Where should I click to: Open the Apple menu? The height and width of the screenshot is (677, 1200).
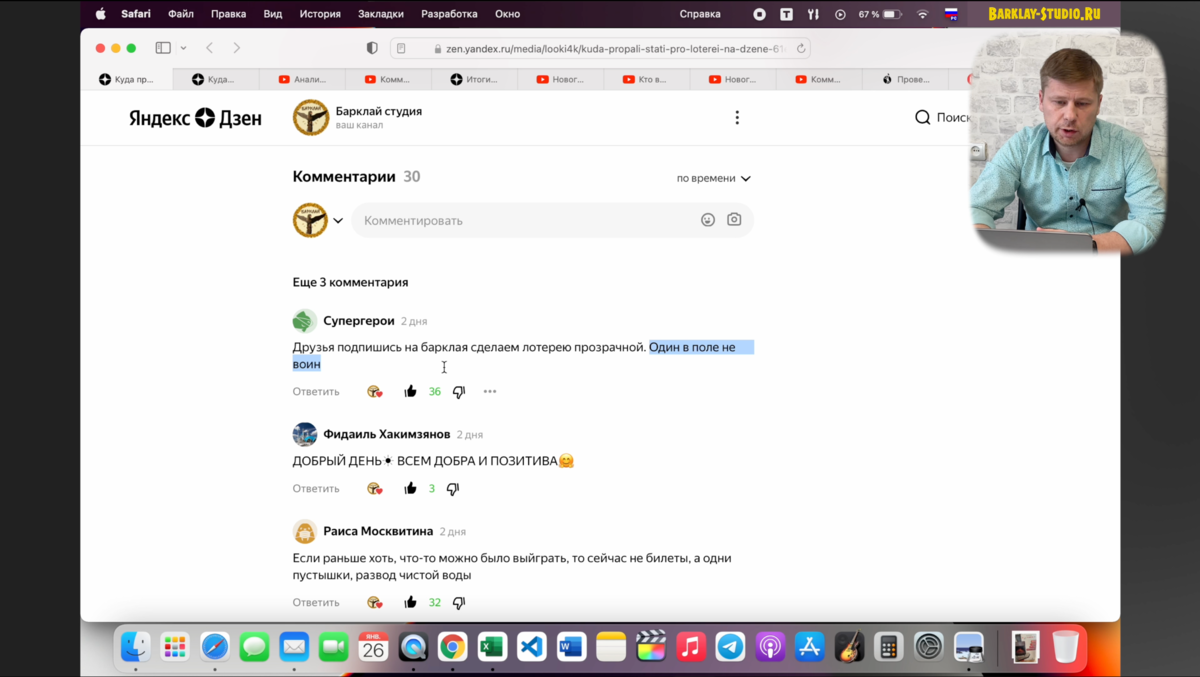click(100, 14)
